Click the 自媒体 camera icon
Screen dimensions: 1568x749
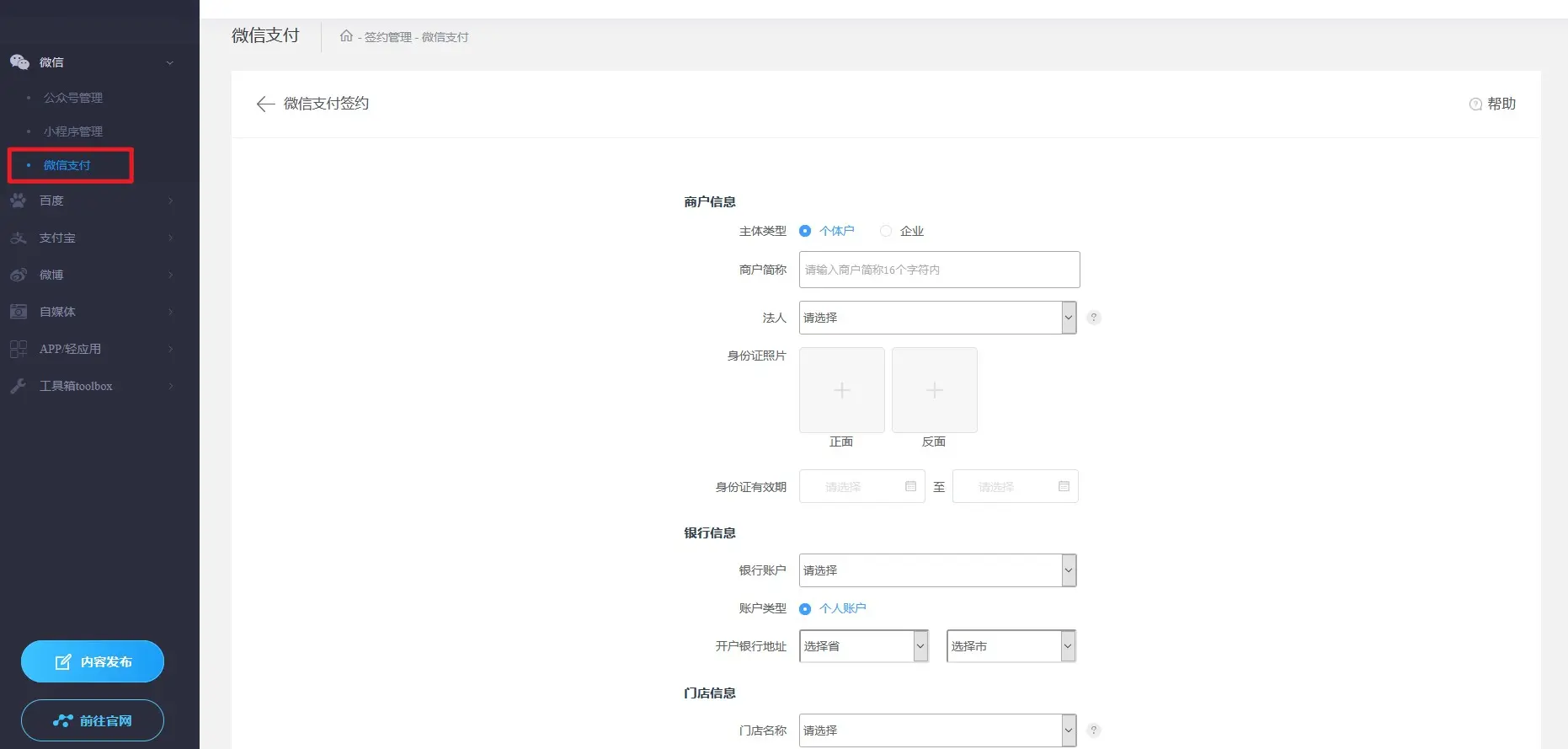click(x=19, y=312)
